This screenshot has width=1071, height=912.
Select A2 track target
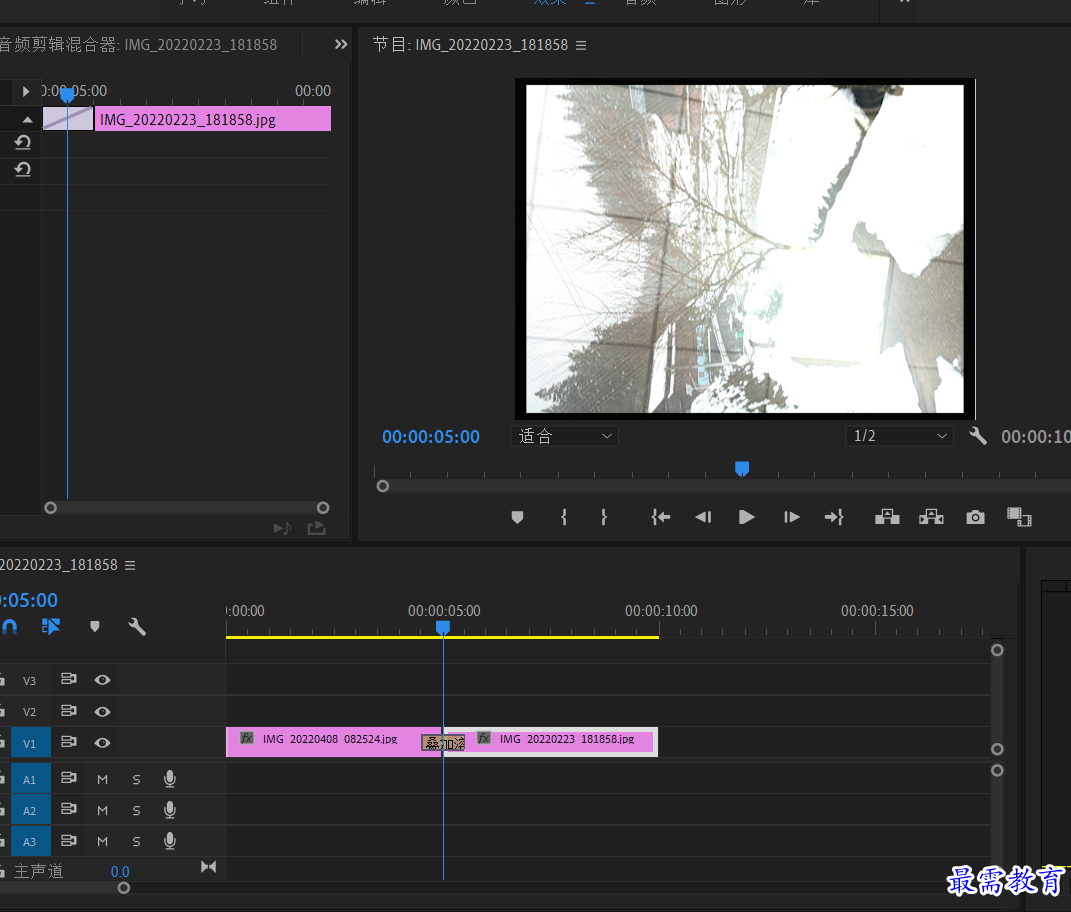coord(30,811)
